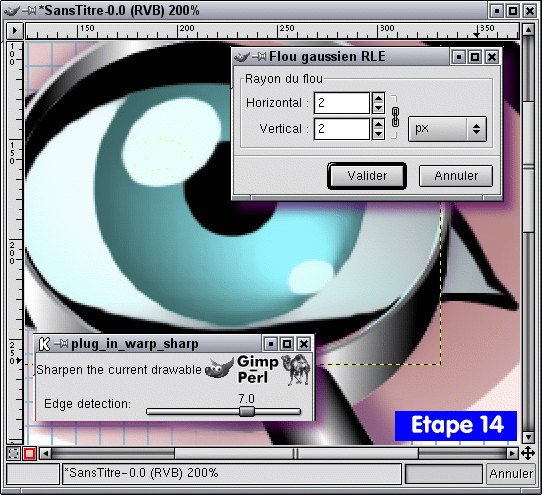Click the status bar Annuler button
Image resolution: width=542 pixels, height=495 pixels.
511,474
